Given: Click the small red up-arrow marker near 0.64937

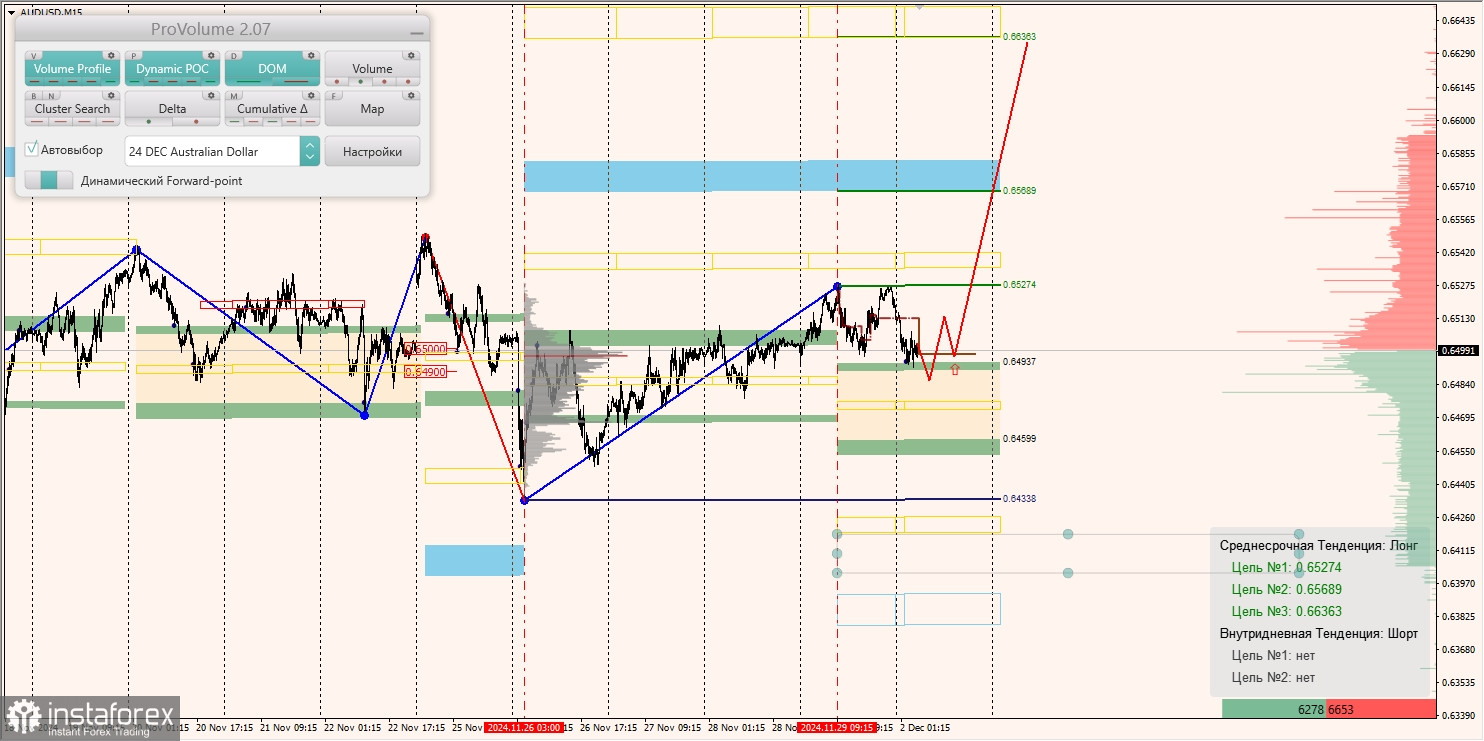Looking at the screenshot, I should pos(955,370).
